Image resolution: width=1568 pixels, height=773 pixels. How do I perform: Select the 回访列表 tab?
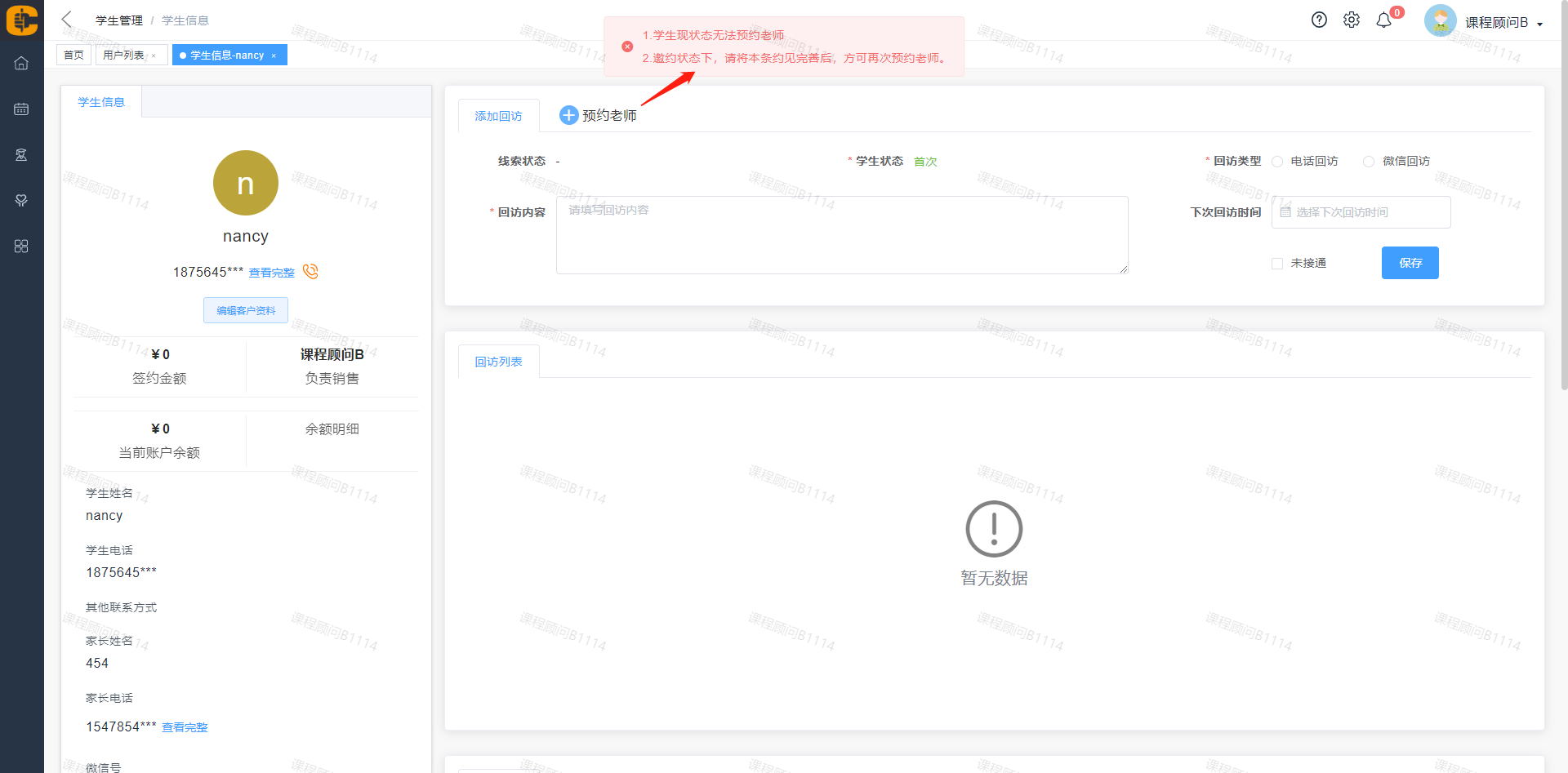pyautogui.click(x=498, y=362)
